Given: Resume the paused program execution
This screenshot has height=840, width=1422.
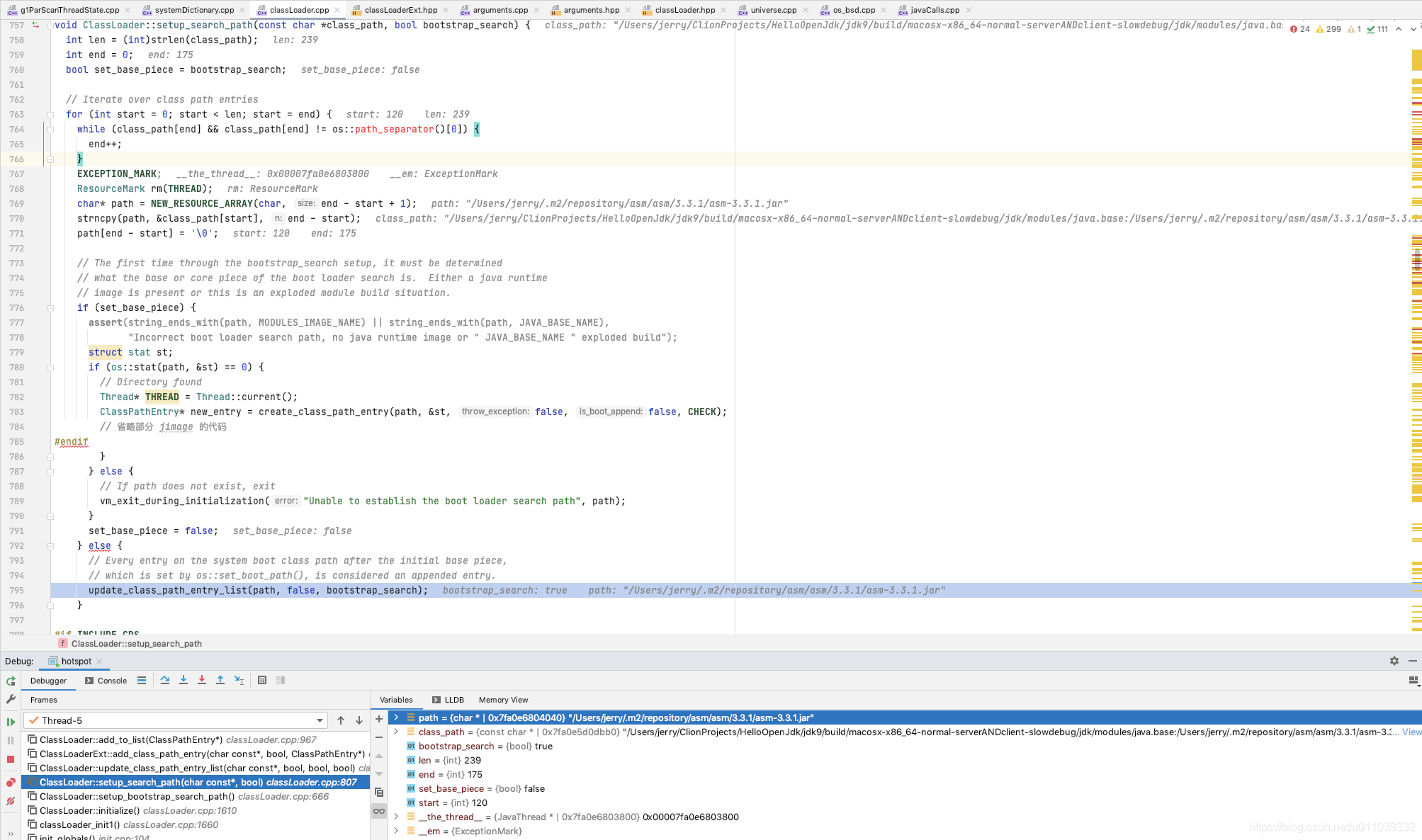Looking at the screenshot, I should coord(11,721).
